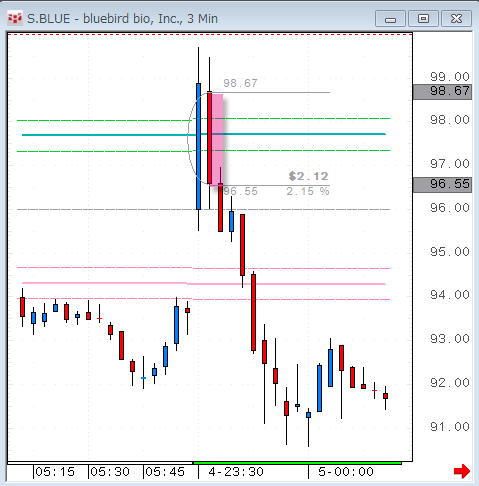
Task: Click the 2.15 % change label
Action: coord(308,191)
